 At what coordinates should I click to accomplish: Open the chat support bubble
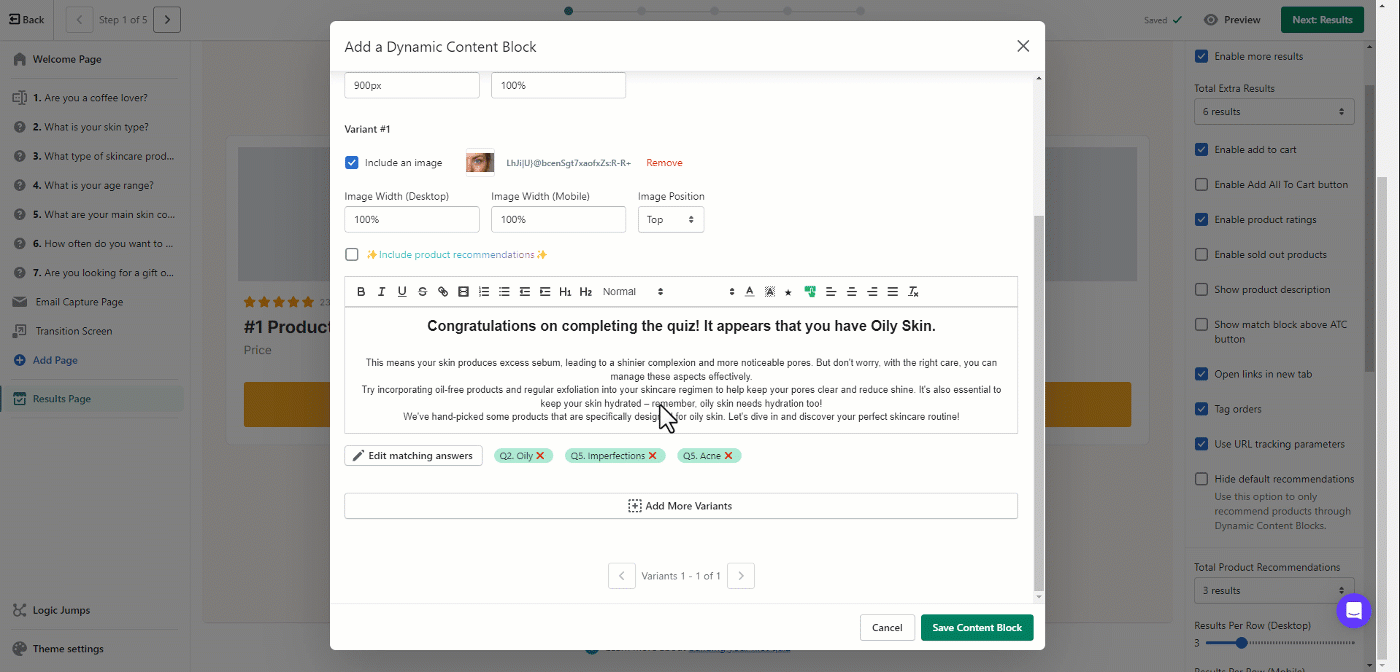tap(1353, 610)
